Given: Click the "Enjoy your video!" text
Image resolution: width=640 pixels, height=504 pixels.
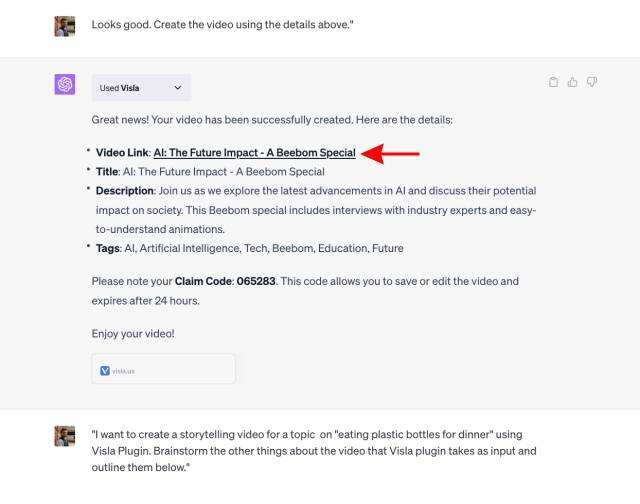Looking at the screenshot, I should 133,334.
